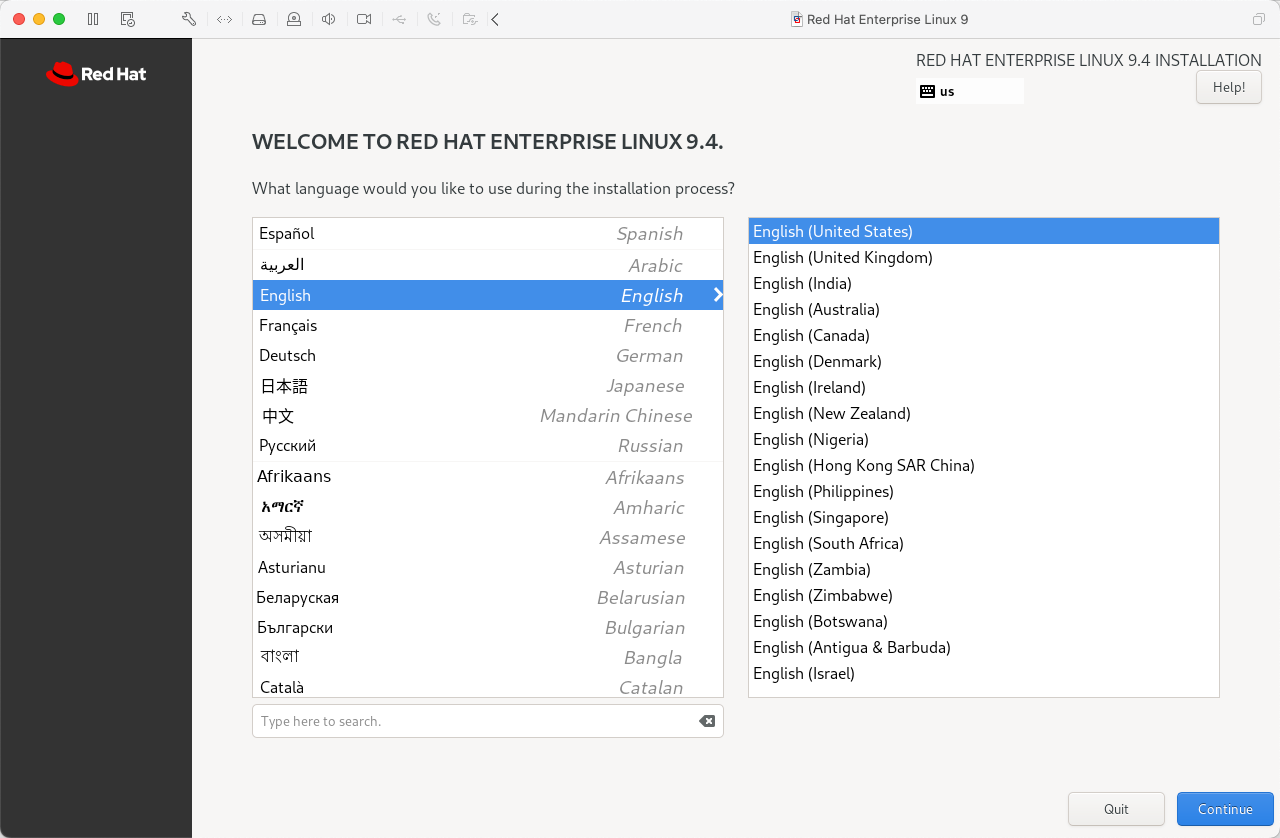Take a screenshot of the virtual machine
Viewport: 1280px width, 838px height.
[127, 19]
